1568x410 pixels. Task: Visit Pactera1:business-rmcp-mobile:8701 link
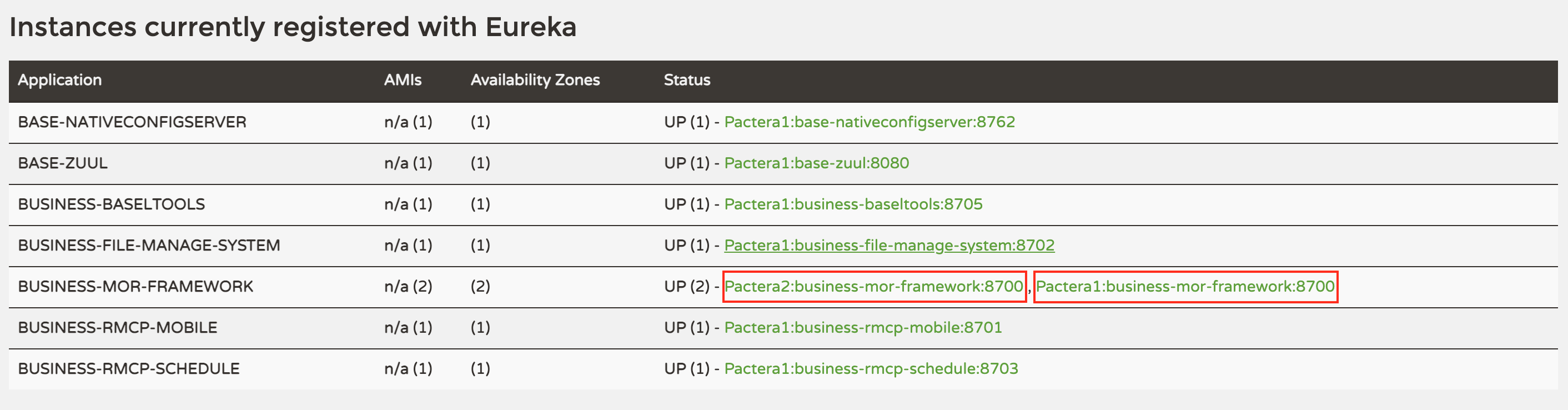[863, 327]
